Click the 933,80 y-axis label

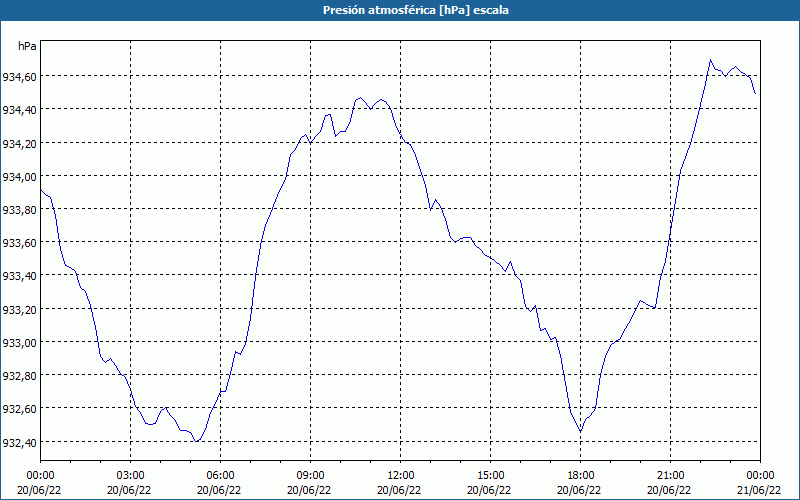19,210
